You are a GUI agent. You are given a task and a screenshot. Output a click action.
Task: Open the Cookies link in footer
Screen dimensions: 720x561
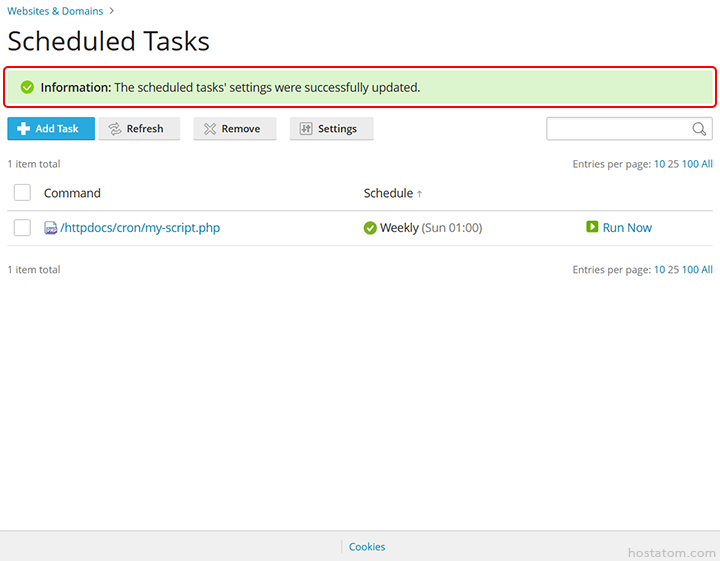pyautogui.click(x=367, y=547)
